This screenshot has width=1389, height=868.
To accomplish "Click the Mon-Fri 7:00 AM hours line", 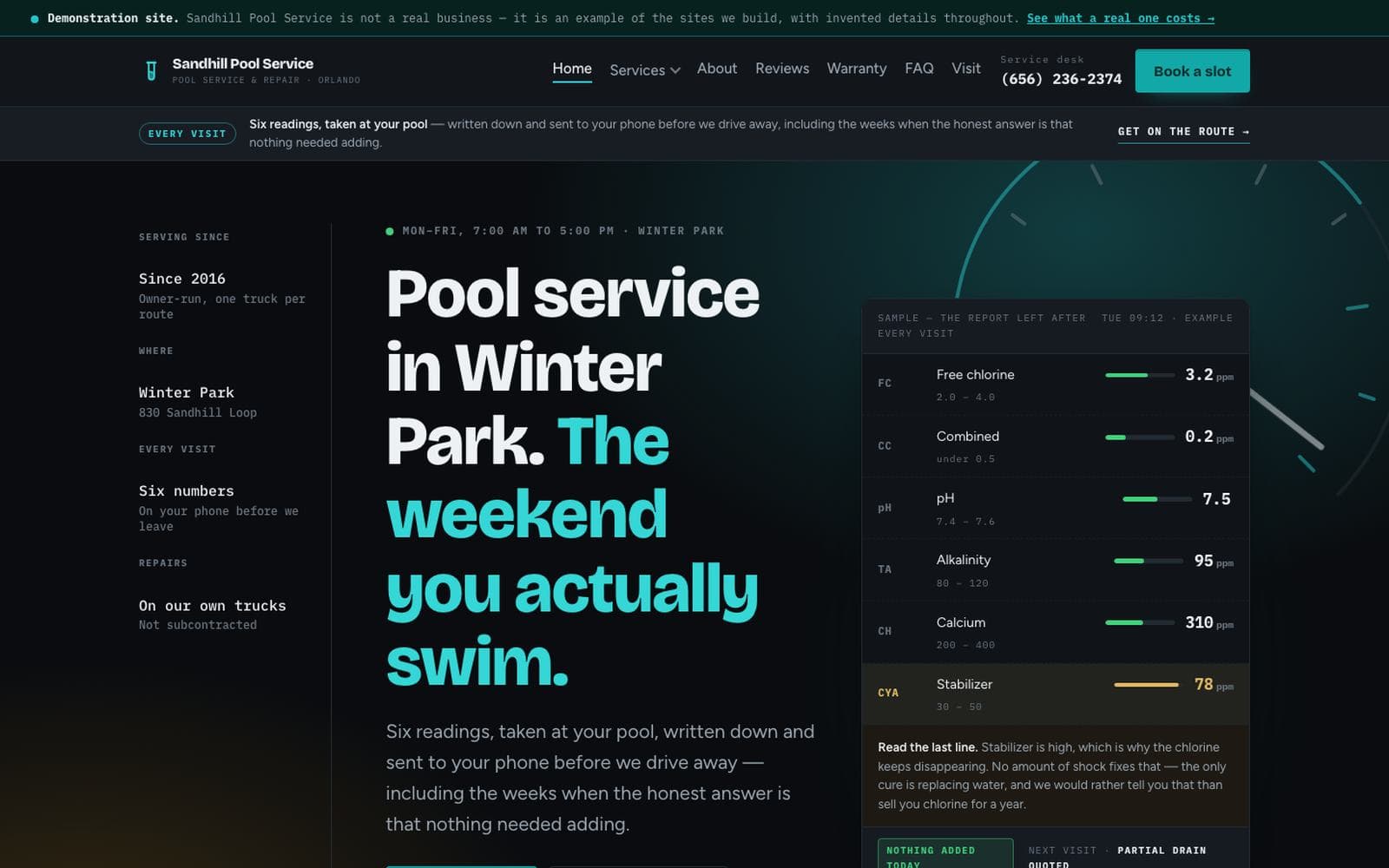I will (563, 231).
